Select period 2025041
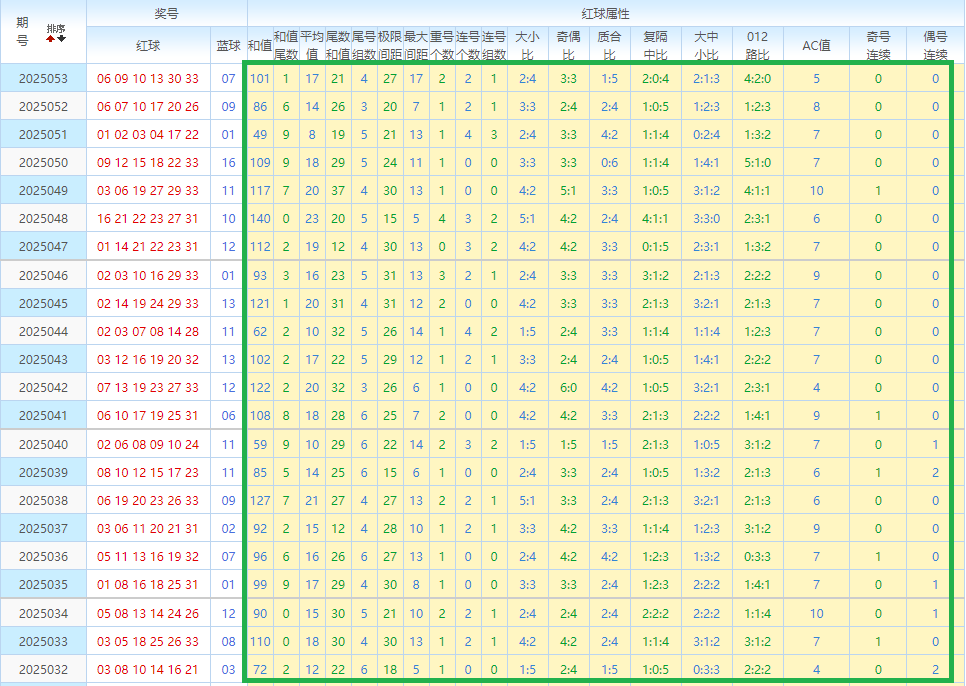966x686 pixels. coord(43,416)
